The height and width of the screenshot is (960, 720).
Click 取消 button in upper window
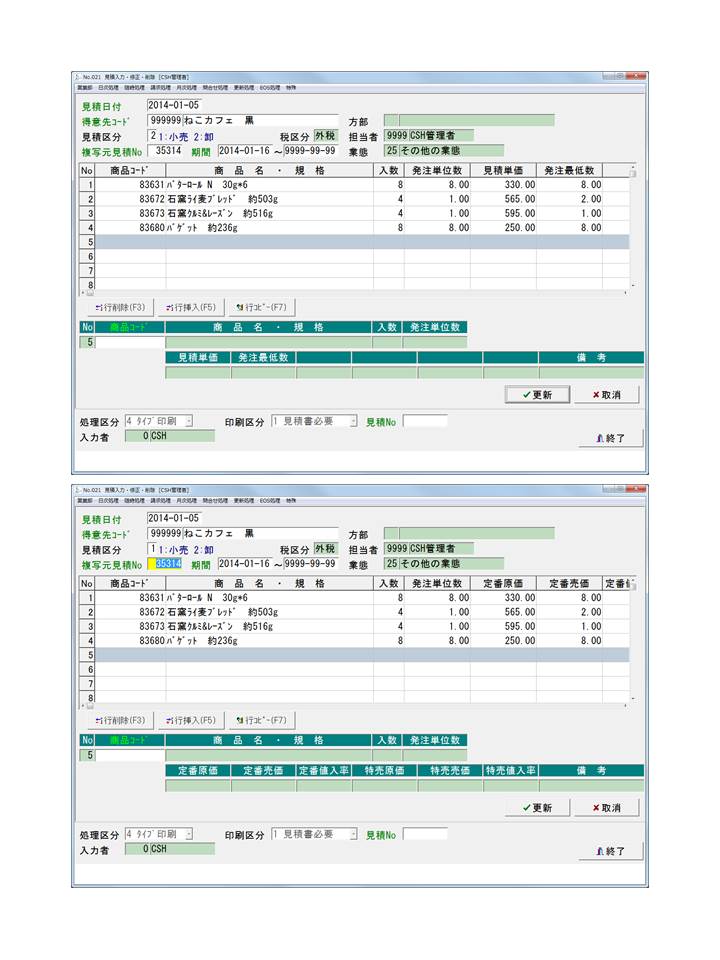tap(606, 395)
